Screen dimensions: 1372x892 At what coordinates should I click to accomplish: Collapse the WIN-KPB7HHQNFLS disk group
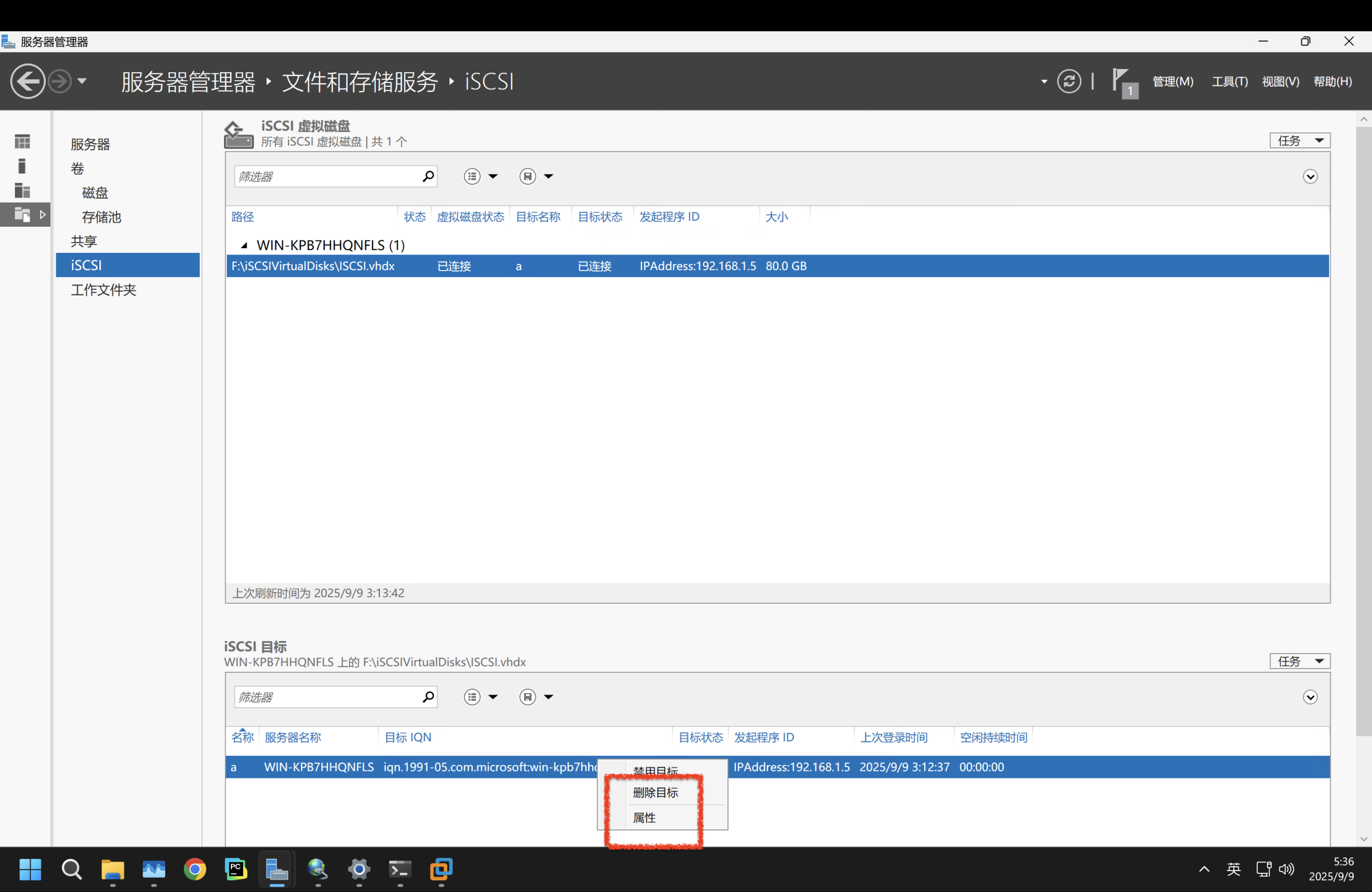coord(244,244)
